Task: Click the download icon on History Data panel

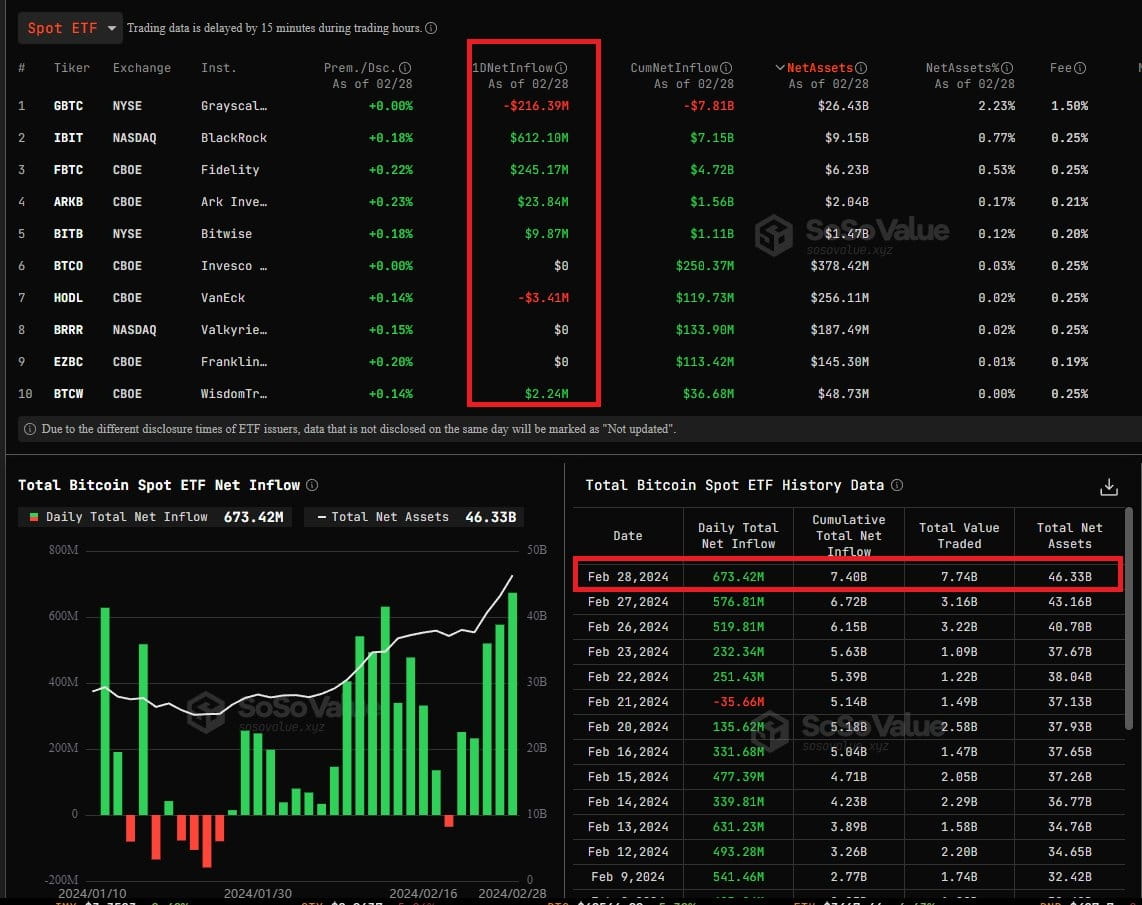Action: pyautogui.click(x=1108, y=487)
